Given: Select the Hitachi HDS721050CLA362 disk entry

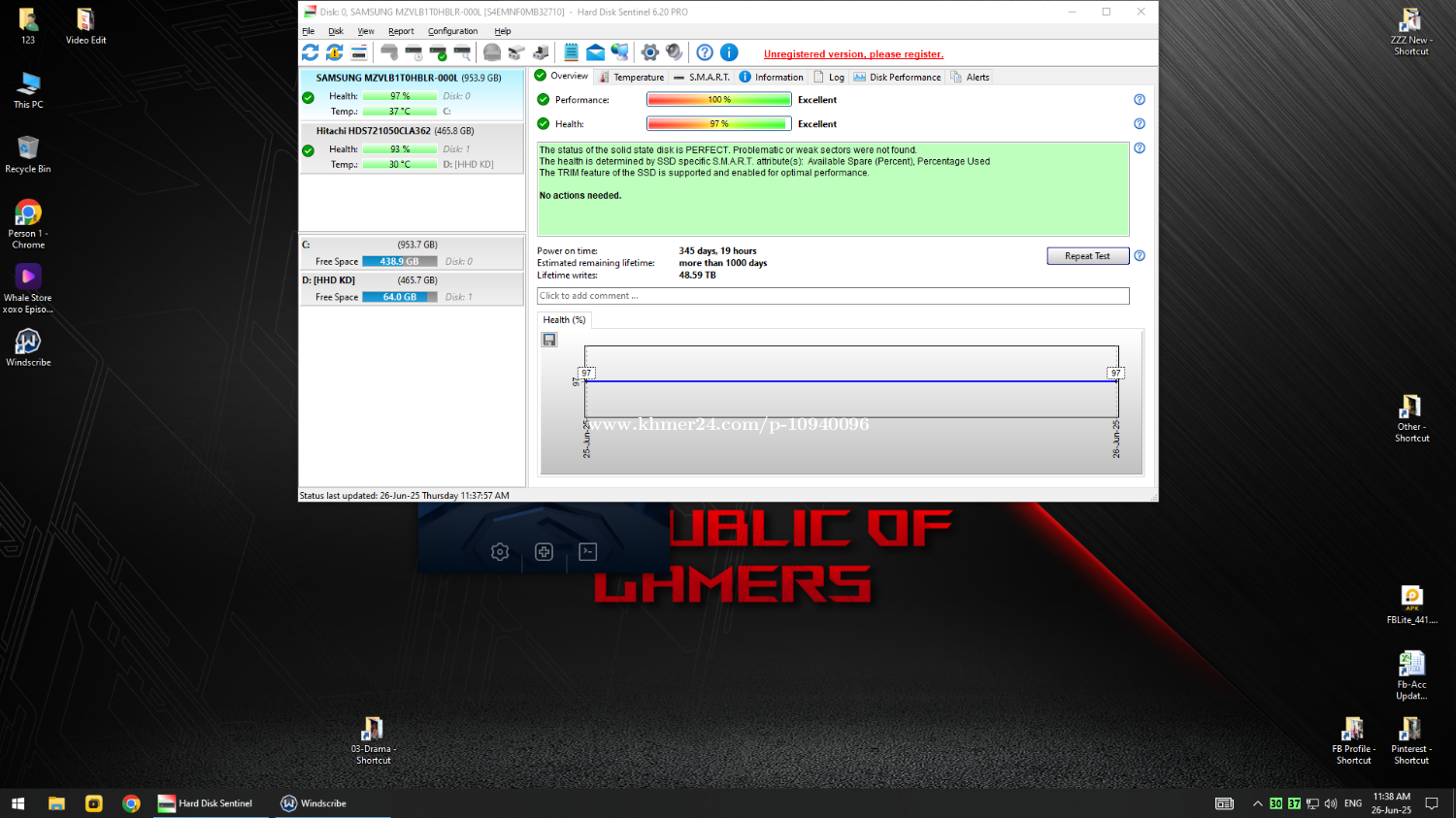Looking at the screenshot, I should (x=412, y=147).
